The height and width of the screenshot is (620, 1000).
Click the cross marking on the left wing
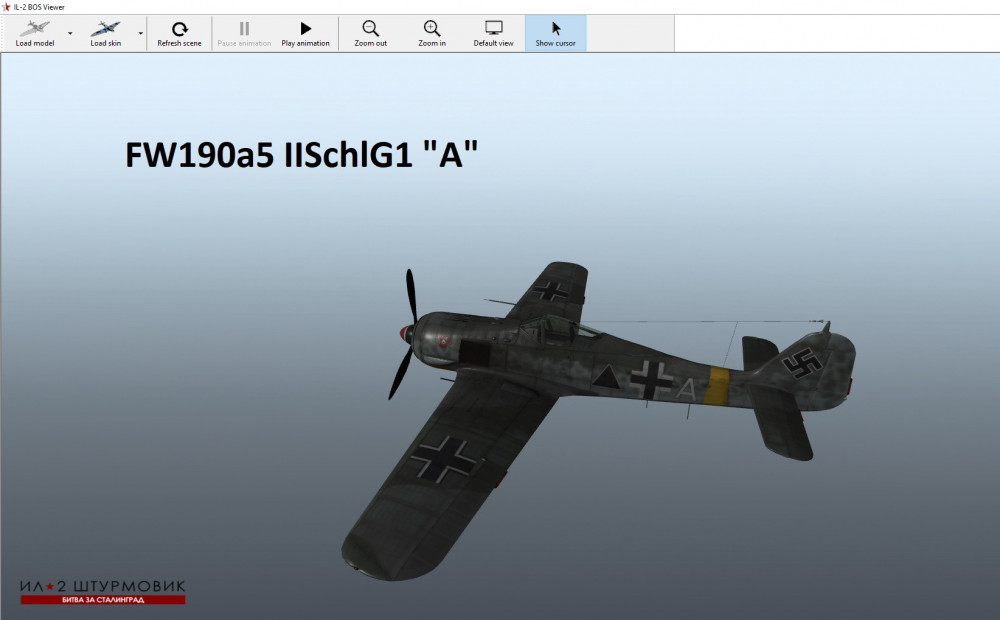(x=445, y=460)
